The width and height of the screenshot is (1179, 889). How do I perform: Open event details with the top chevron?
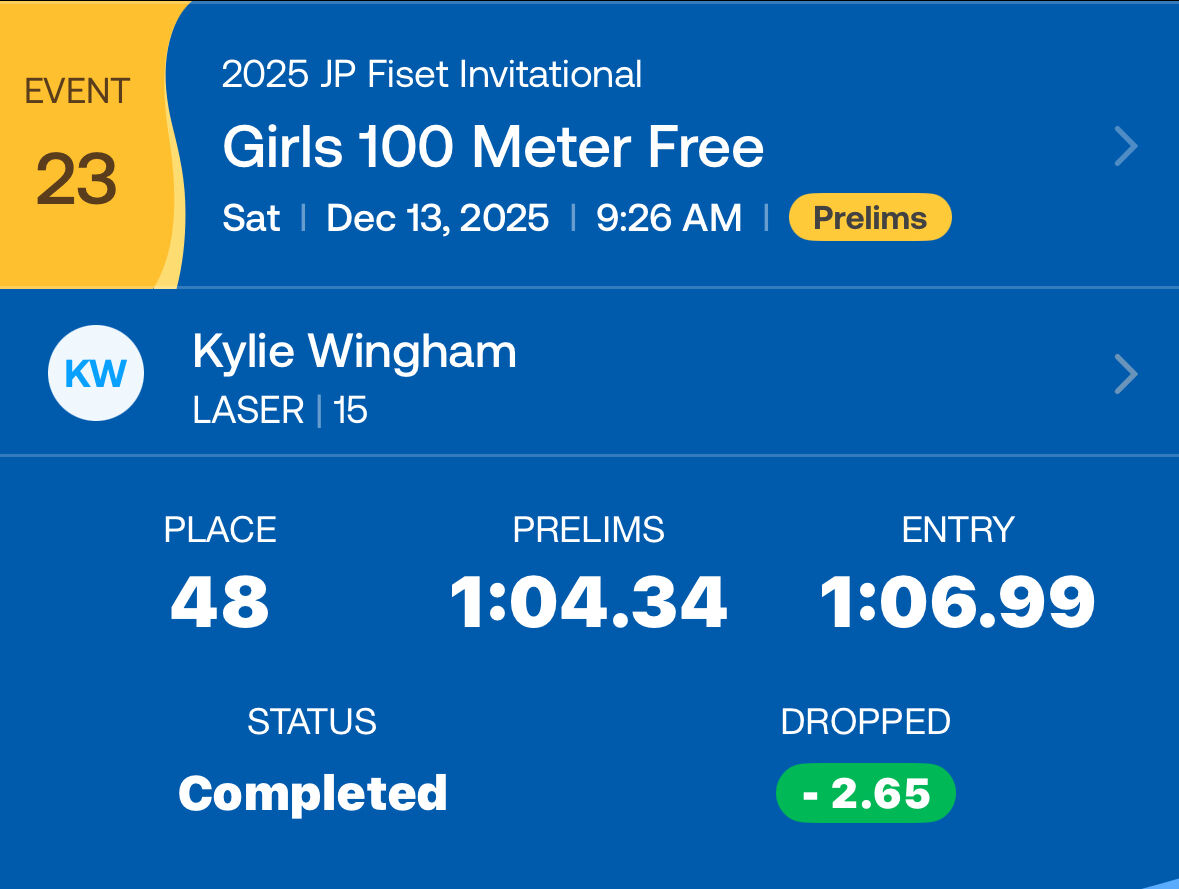pyautogui.click(x=1126, y=147)
